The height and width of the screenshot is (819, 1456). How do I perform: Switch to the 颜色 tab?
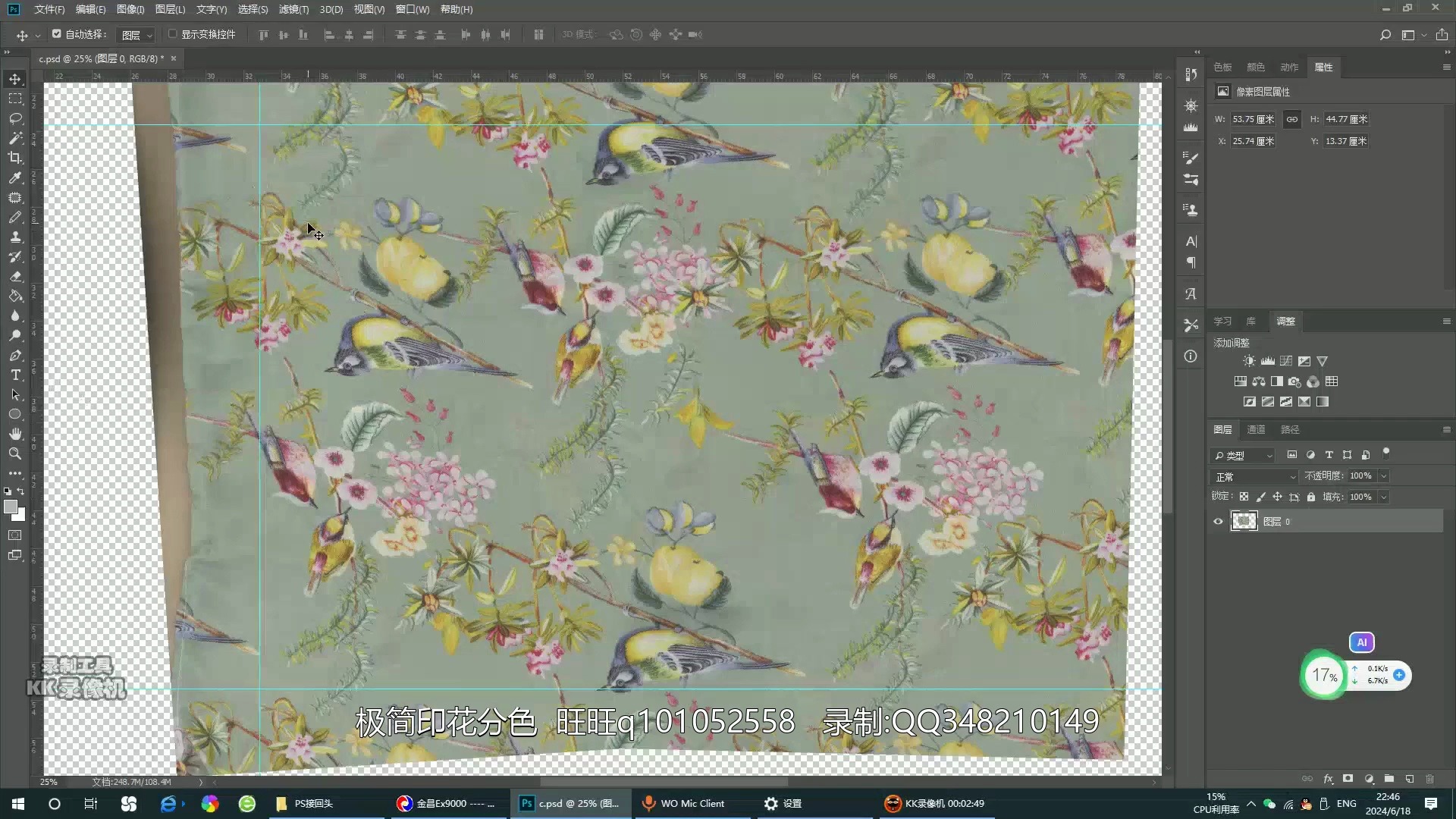click(x=1256, y=67)
